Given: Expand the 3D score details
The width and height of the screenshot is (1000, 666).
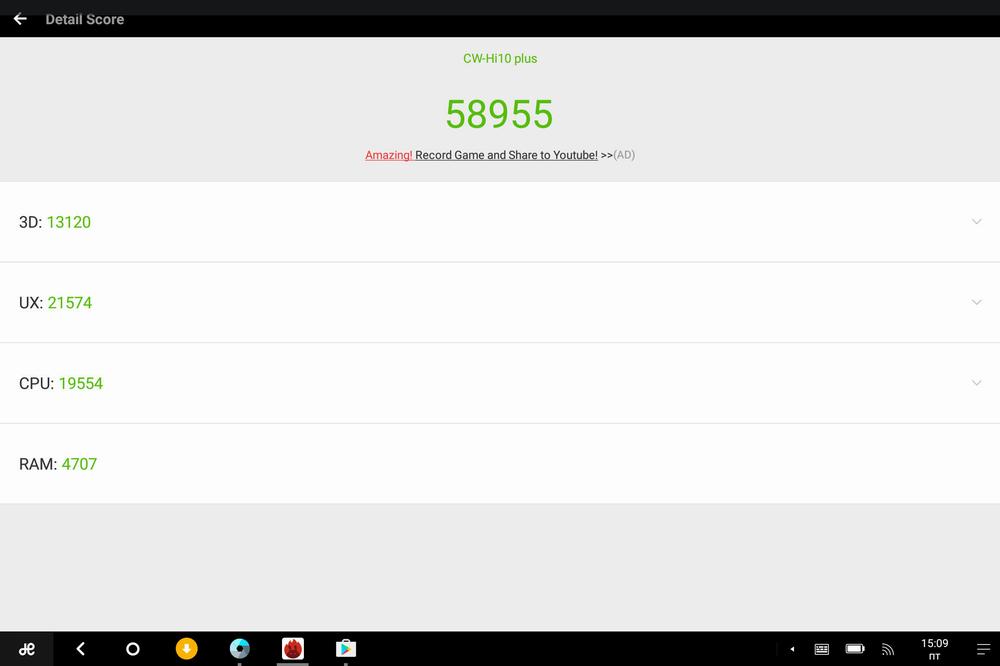Looking at the screenshot, I should (976, 222).
